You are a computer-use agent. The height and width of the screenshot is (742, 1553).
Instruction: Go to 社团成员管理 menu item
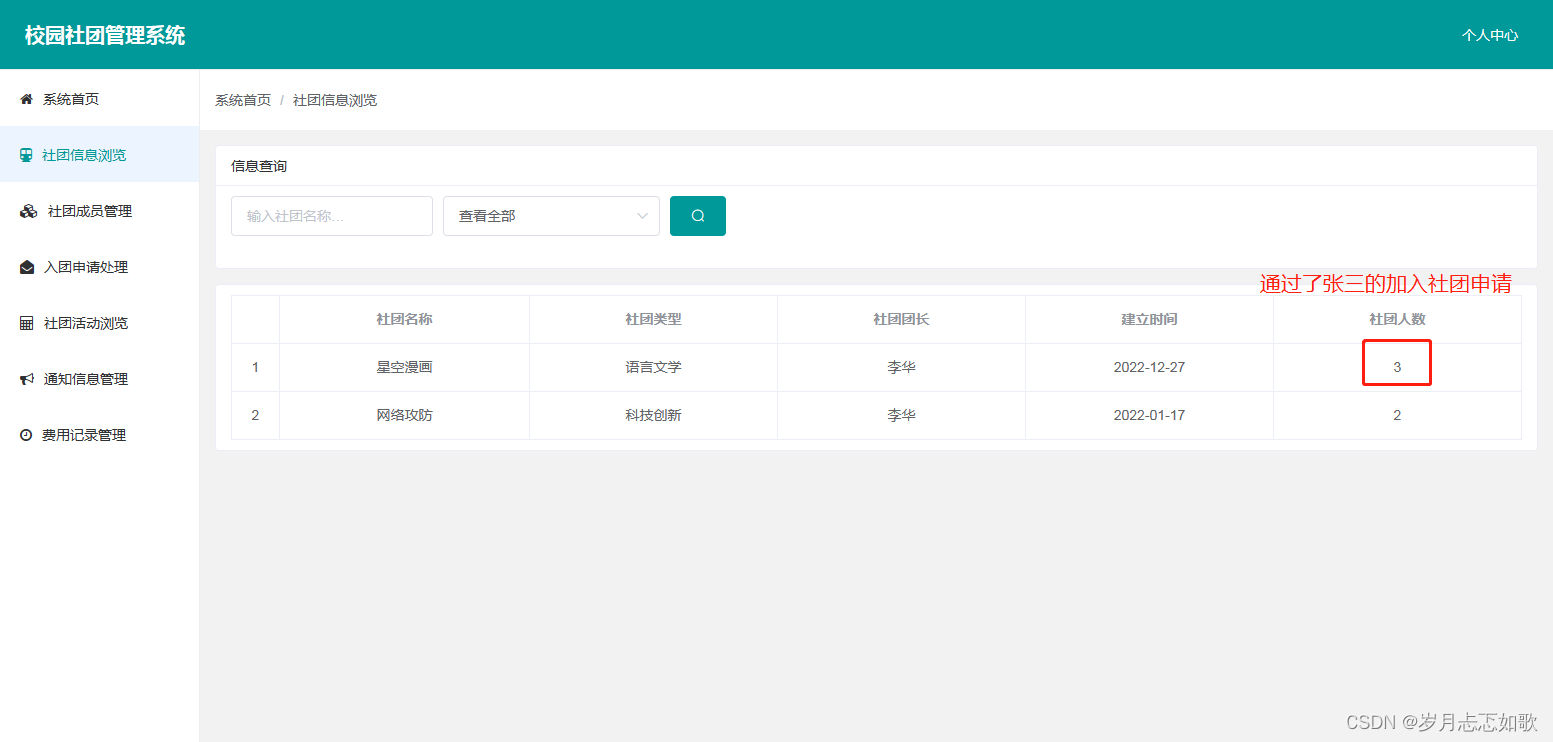click(100, 211)
